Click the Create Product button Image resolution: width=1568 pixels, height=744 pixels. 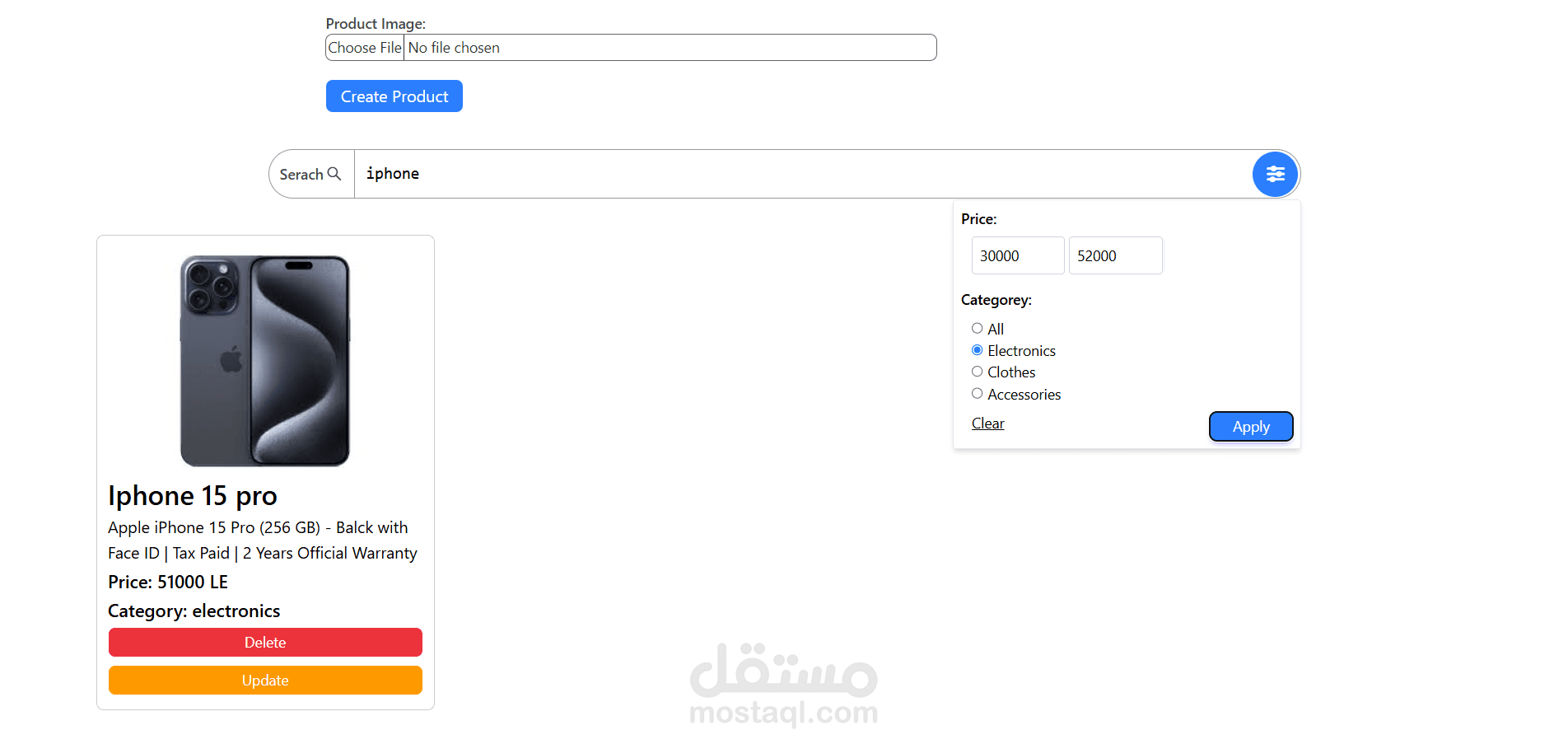(394, 96)
